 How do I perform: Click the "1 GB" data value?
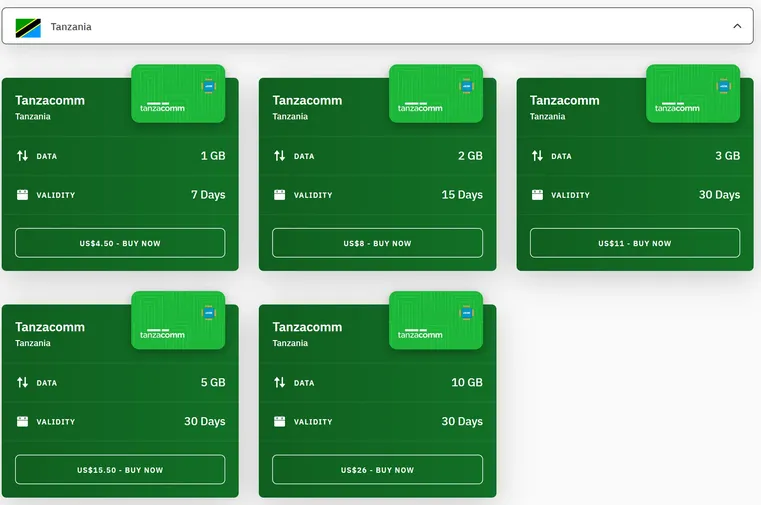point(213,156)
